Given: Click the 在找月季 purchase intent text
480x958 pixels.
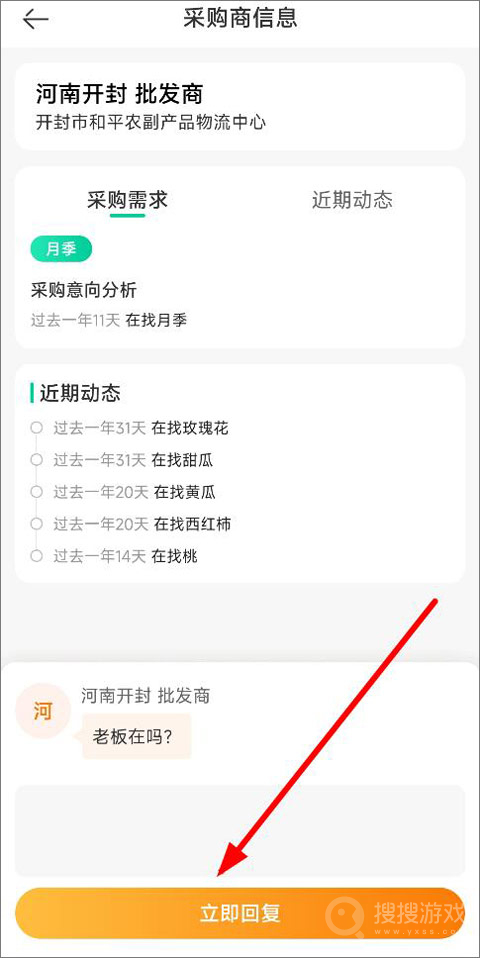Looking at the screenshot, I should 156,320.
